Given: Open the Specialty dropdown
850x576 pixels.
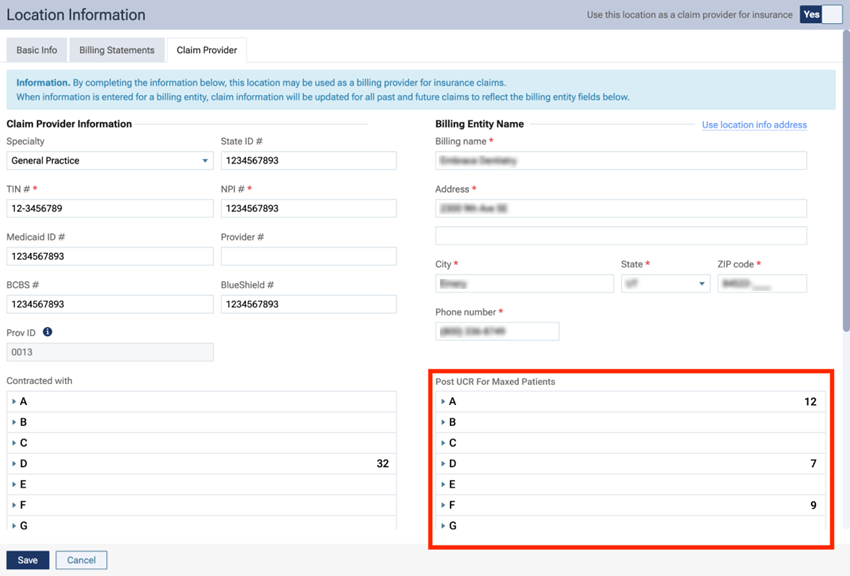Looking at the screenshot, I should pyautogui.click(x=109, y=160).
